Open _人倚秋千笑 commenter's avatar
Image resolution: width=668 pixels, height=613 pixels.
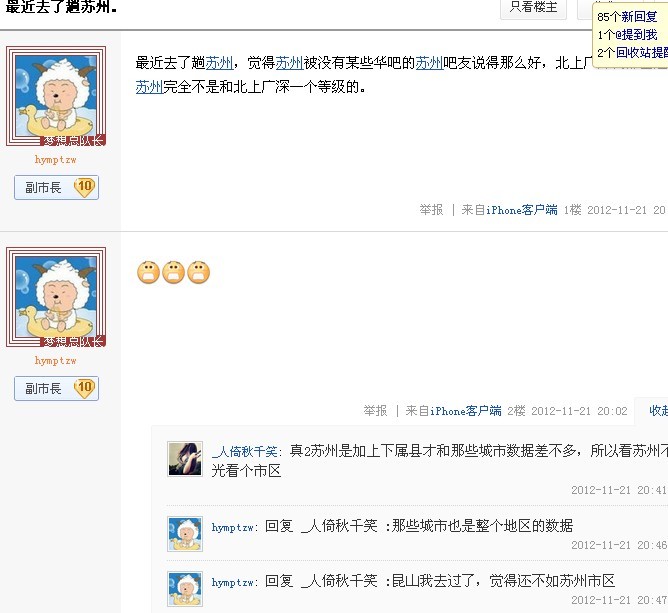tap(185, 459)
